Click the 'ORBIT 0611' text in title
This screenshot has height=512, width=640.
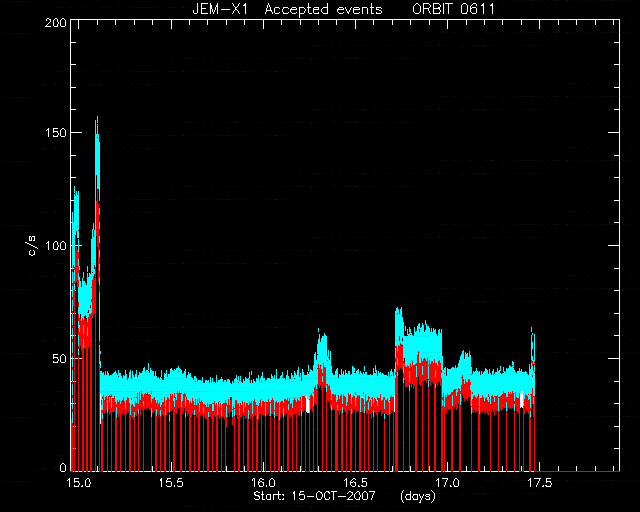[453, 9]
